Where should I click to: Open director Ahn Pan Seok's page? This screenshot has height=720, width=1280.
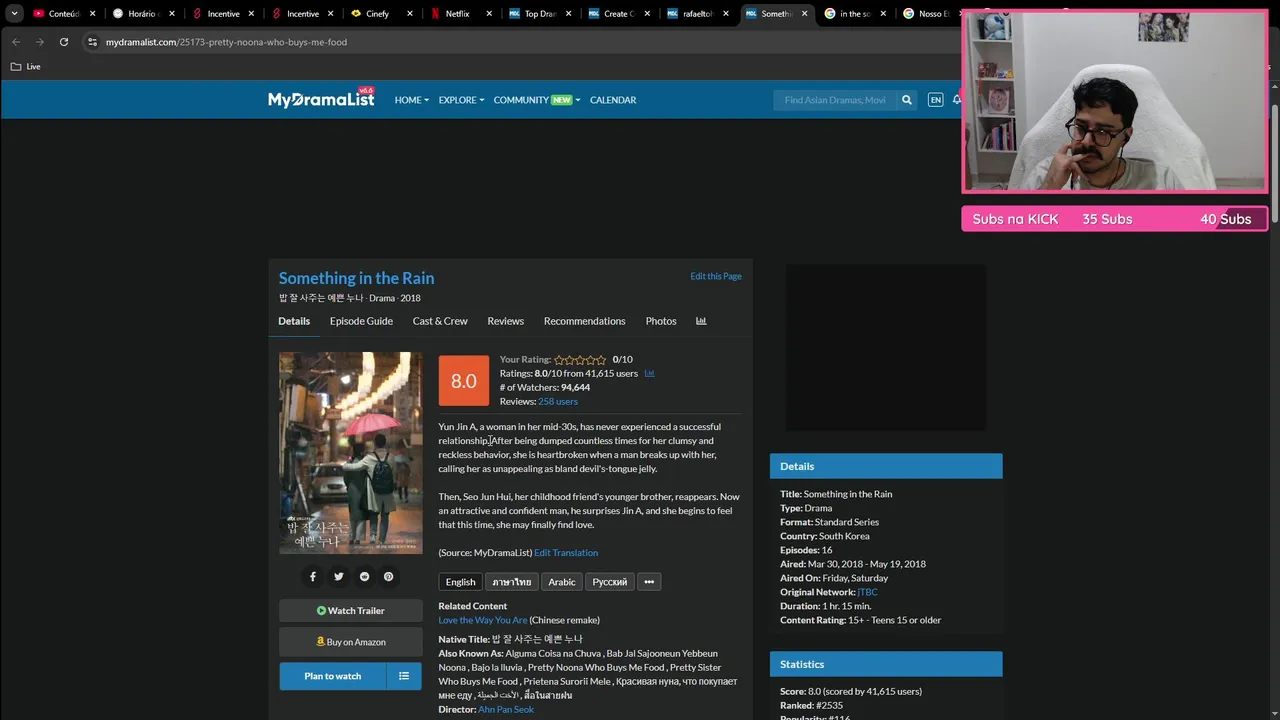tap(506, 709)
